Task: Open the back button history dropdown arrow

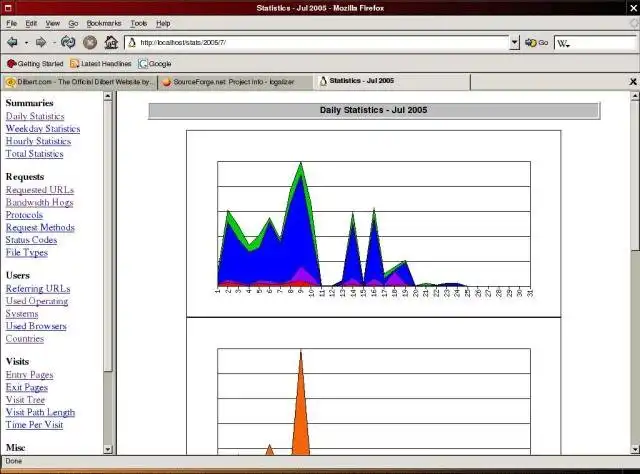Action: point(26,42)
